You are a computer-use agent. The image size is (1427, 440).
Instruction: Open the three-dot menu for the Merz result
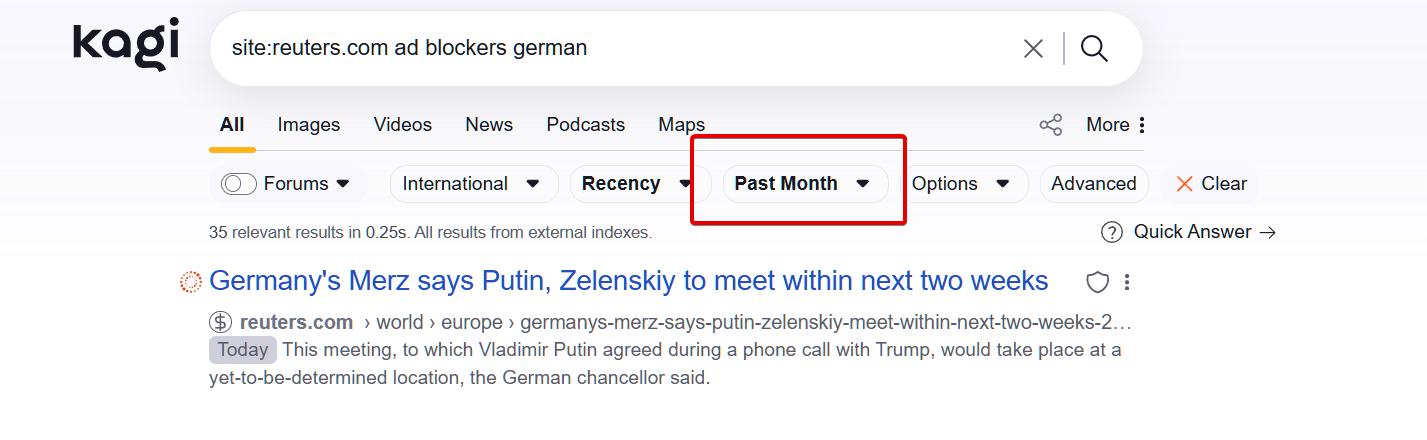1127,282
